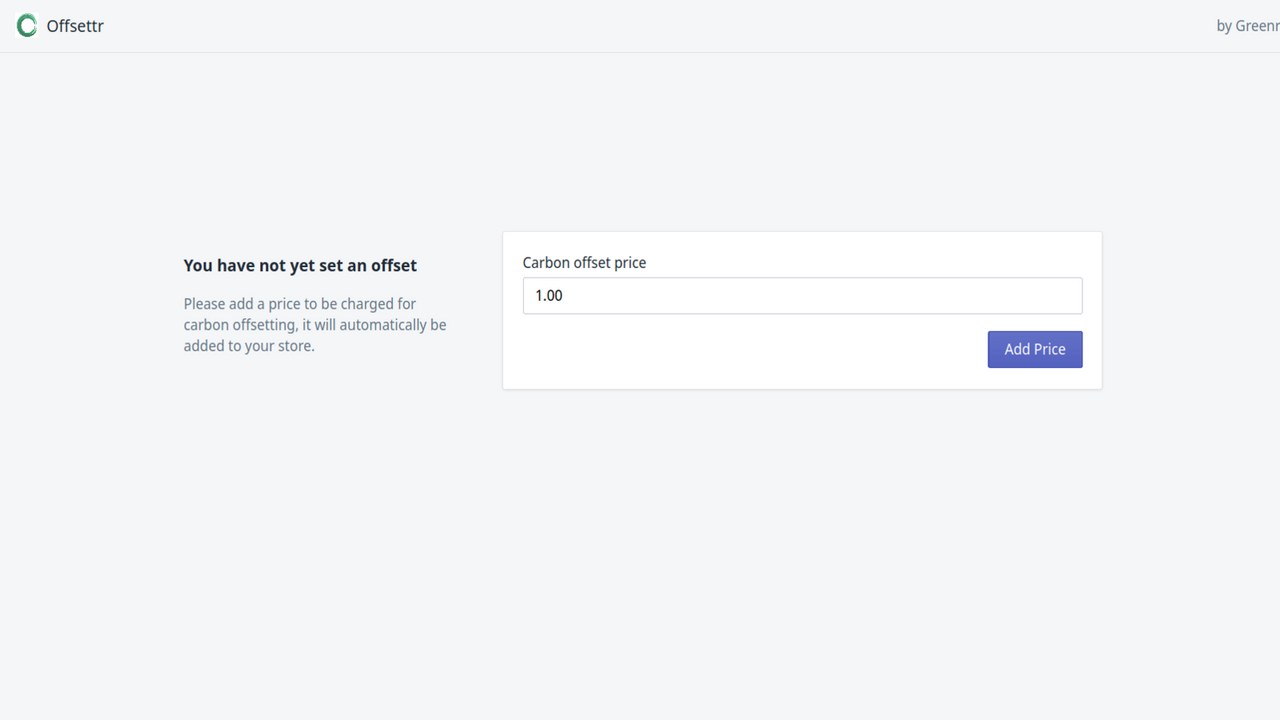Click the 'Please add a price' description text
1280x720 pixels.
[x=315, y=325]
